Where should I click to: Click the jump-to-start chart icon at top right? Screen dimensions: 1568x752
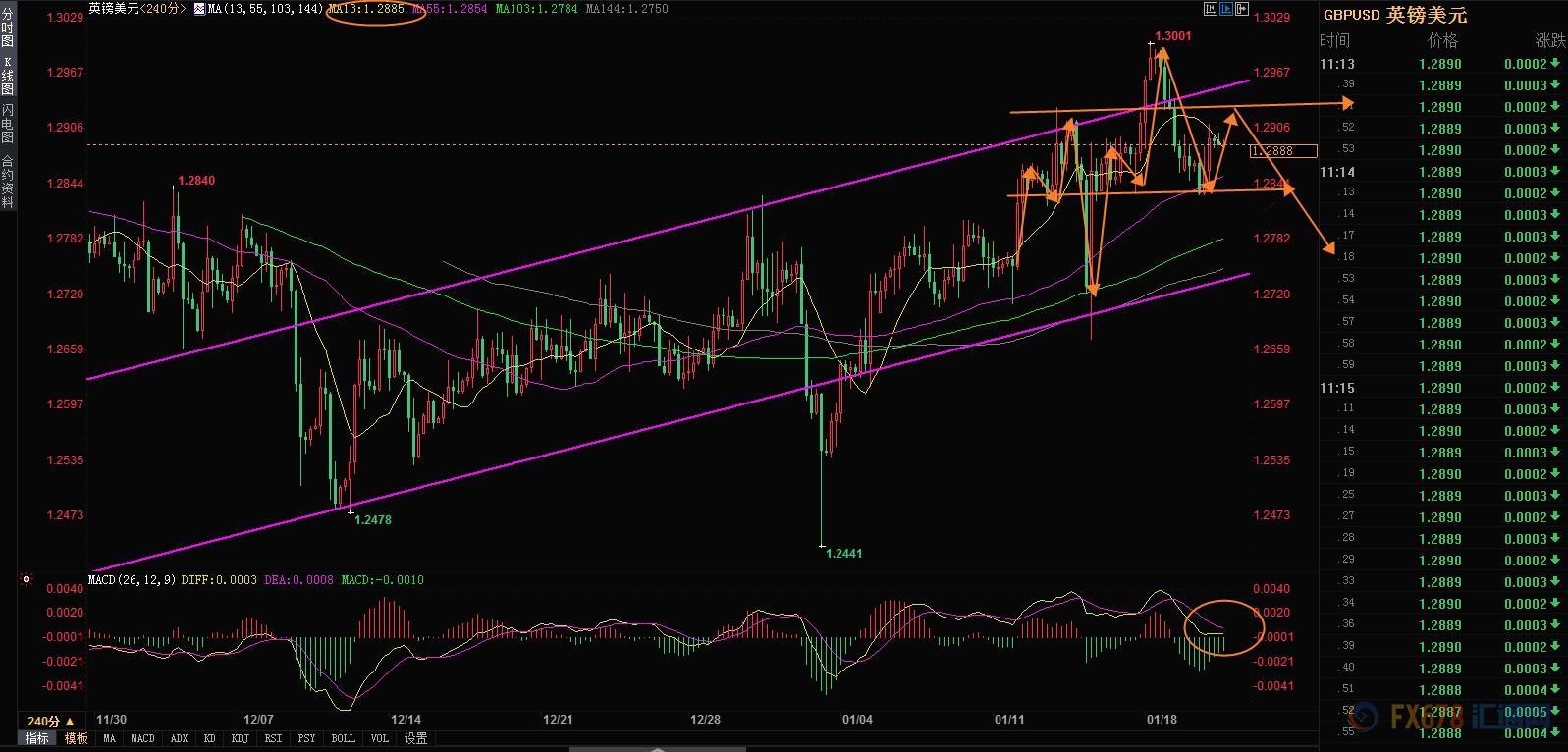[x=1211, y=9]
